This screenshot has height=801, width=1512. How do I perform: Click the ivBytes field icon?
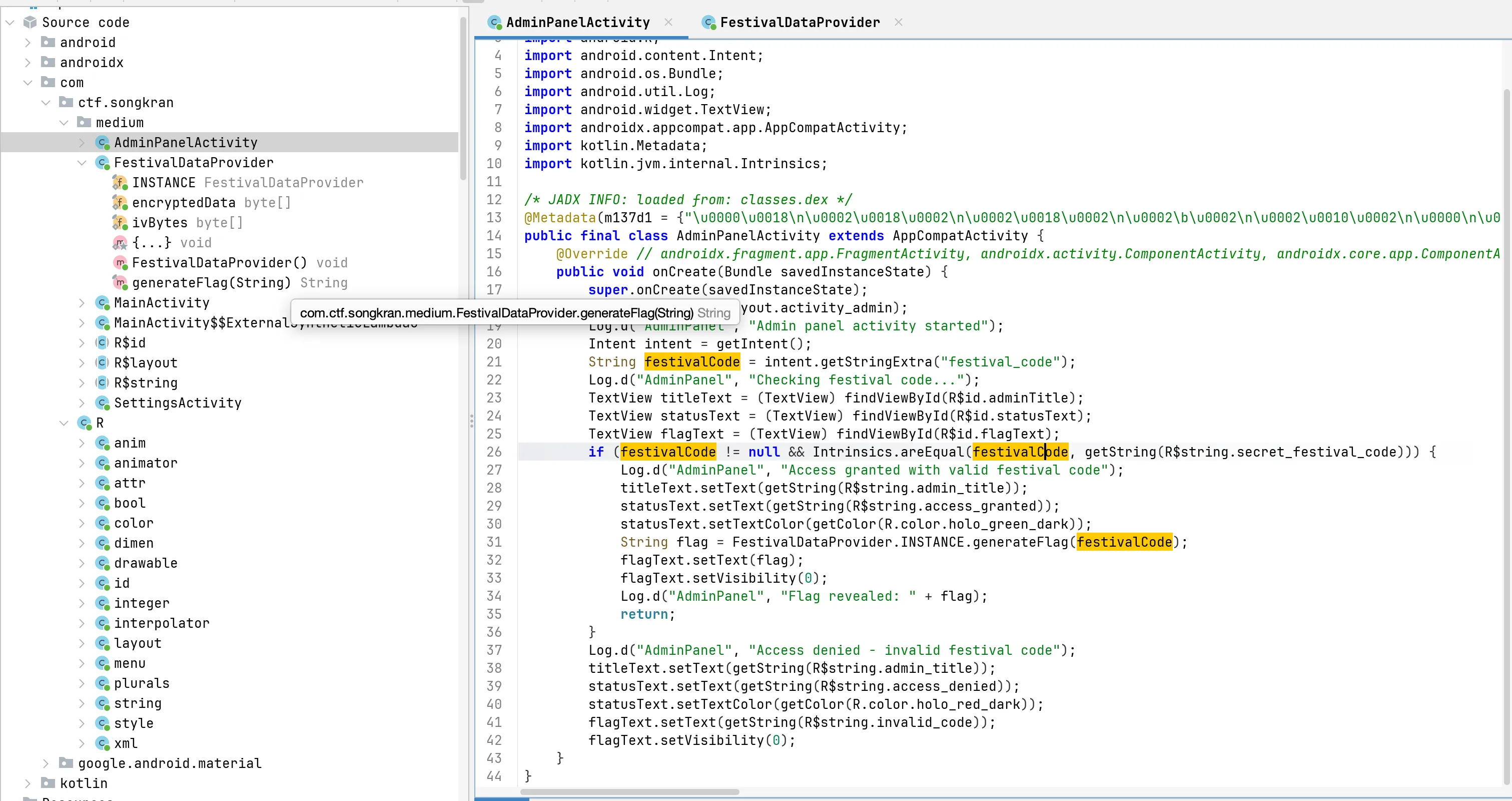point(120,223)
